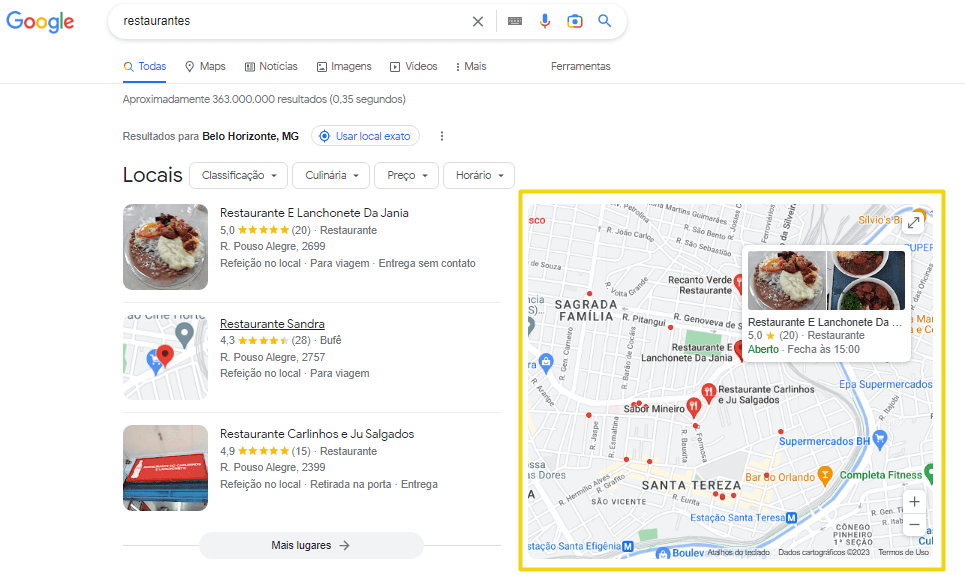Click the Boulev shopping map pin
This screenshot has height=575, width=965.
point(663,553)
